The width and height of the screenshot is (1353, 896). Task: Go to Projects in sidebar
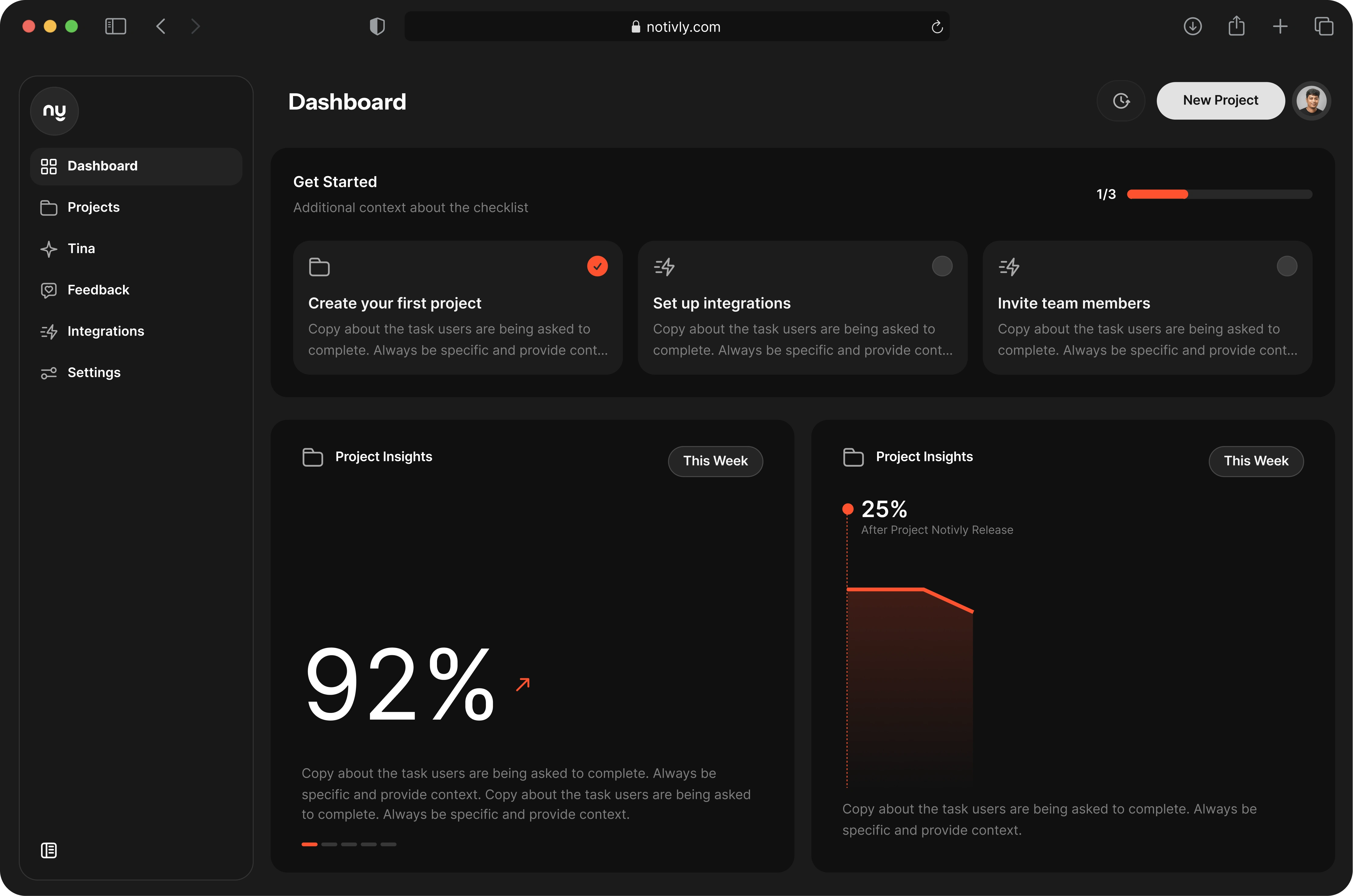[94, 207]
